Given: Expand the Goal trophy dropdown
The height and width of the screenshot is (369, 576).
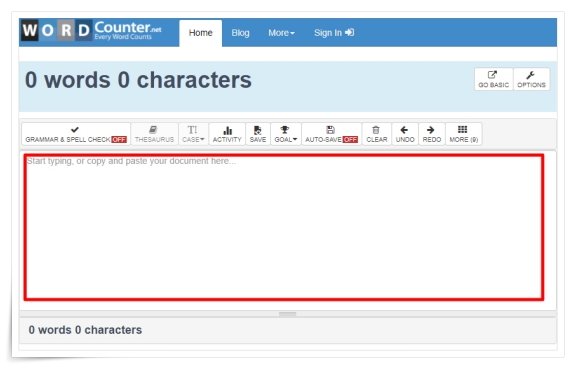Looking at the screenshot, I should (286, 134).
